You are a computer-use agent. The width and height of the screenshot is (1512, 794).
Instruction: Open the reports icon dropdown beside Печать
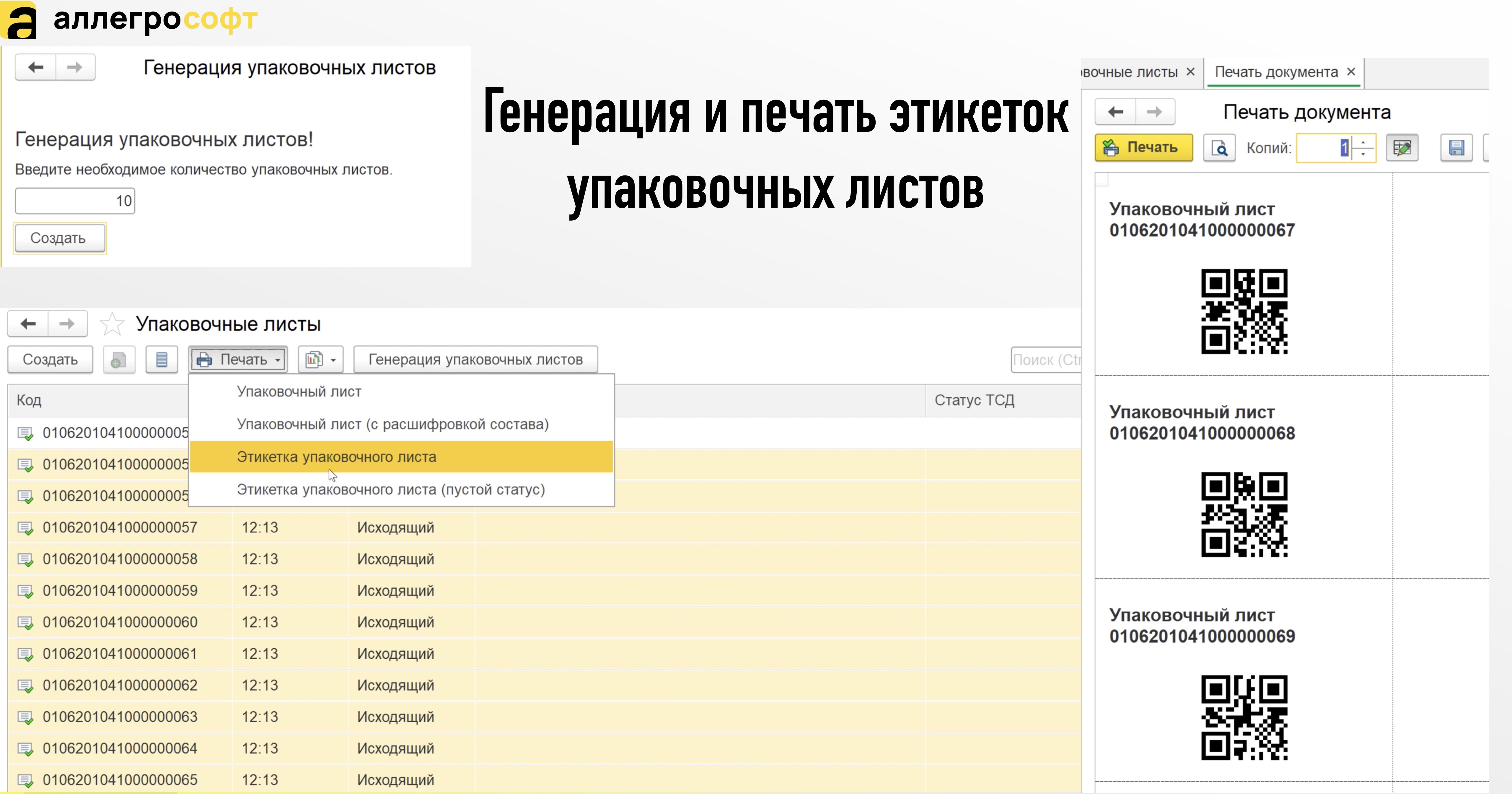tap(320, 359)
